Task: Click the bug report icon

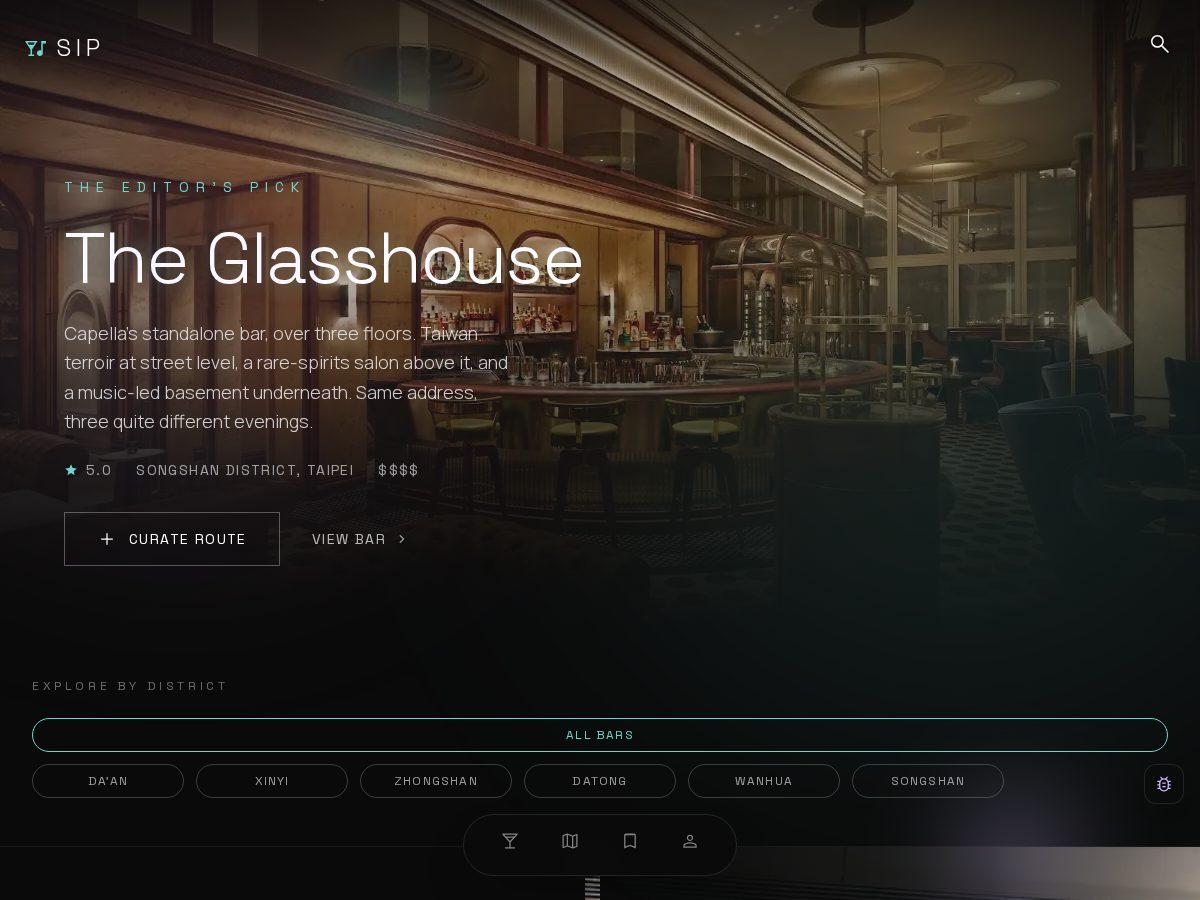Action: pos(1164,784)
